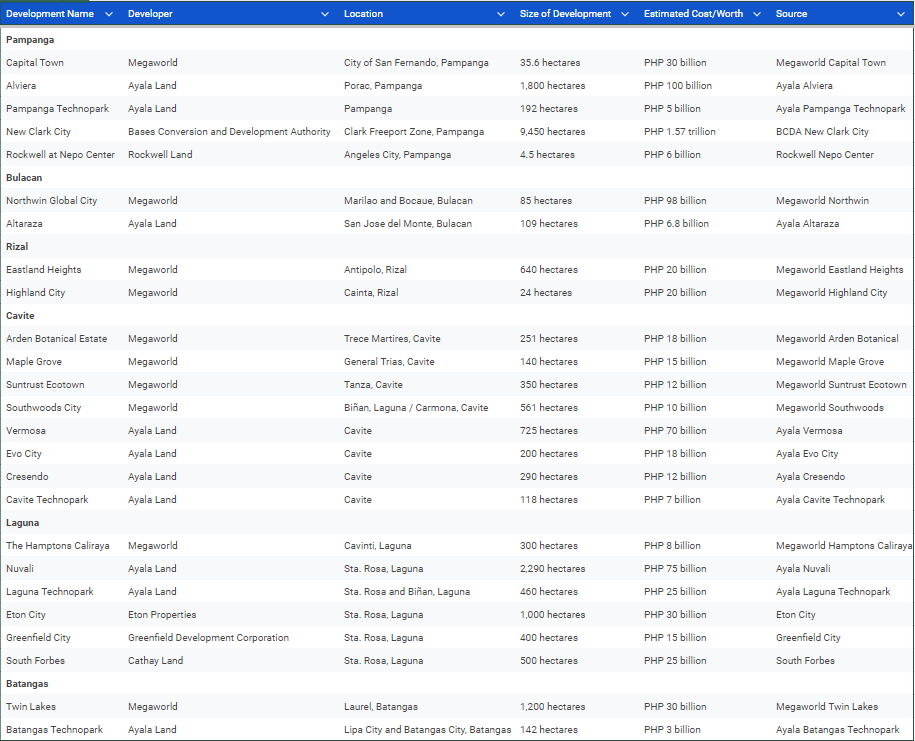Select the Location header label

(x=363, y=13)
